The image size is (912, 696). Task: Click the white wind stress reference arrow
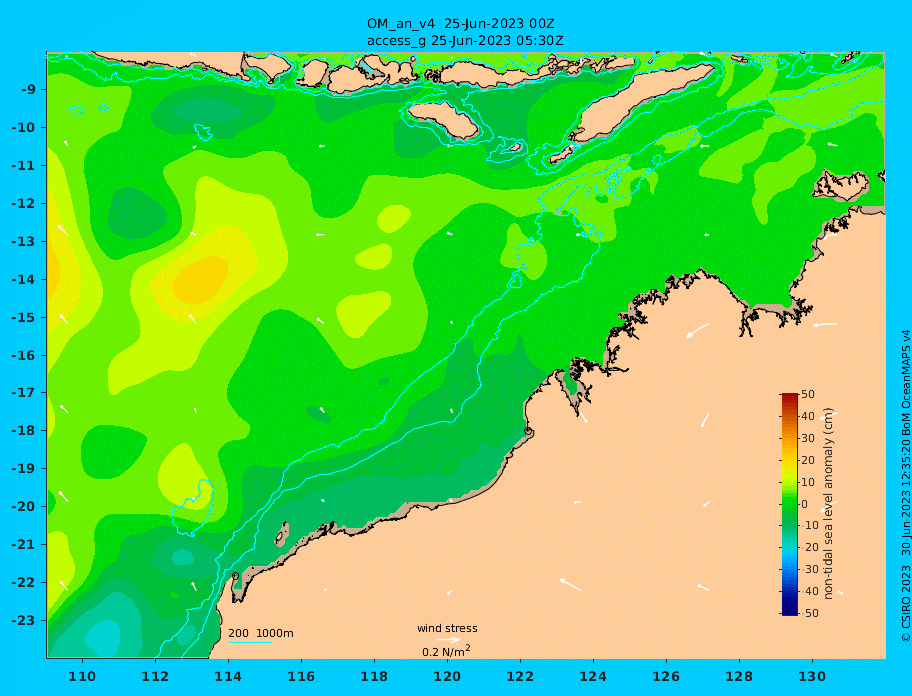tap(447, 640)
